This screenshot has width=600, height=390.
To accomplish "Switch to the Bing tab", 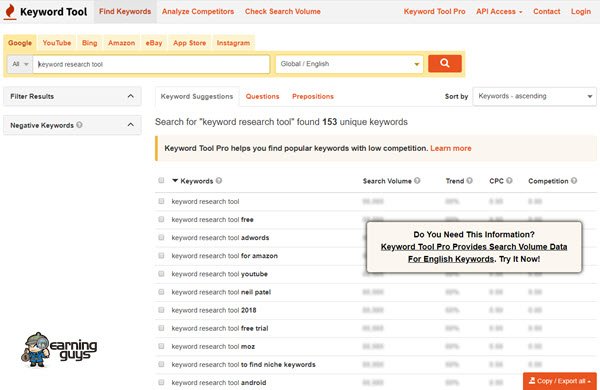I will (x=90, y=43).
